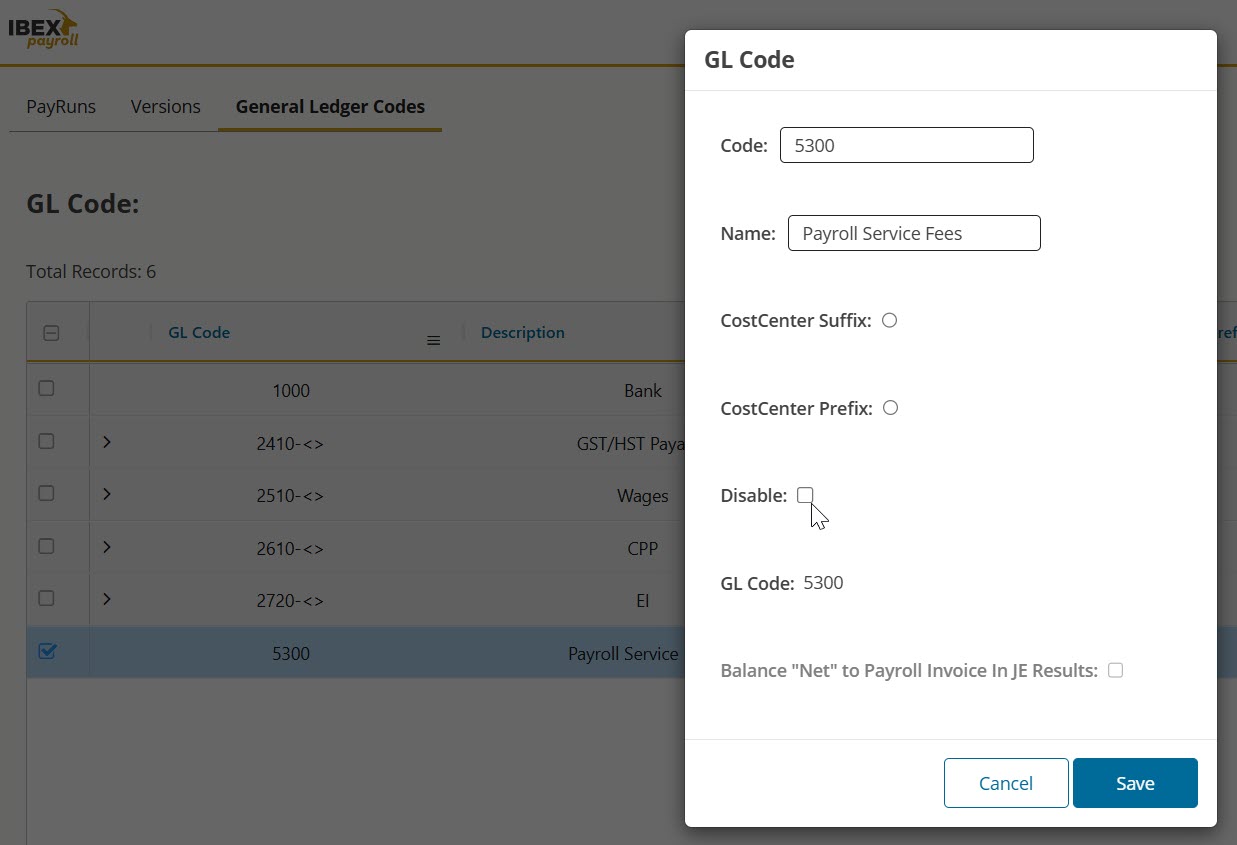Check the row checkbox for 2510-<> Wages
This screenshot has height=845, width=1237.
(46, 493)
